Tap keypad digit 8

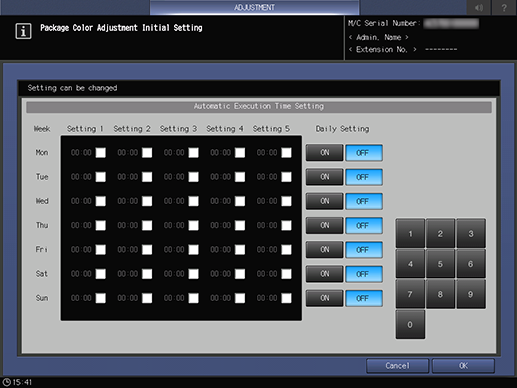pos(440,294)
